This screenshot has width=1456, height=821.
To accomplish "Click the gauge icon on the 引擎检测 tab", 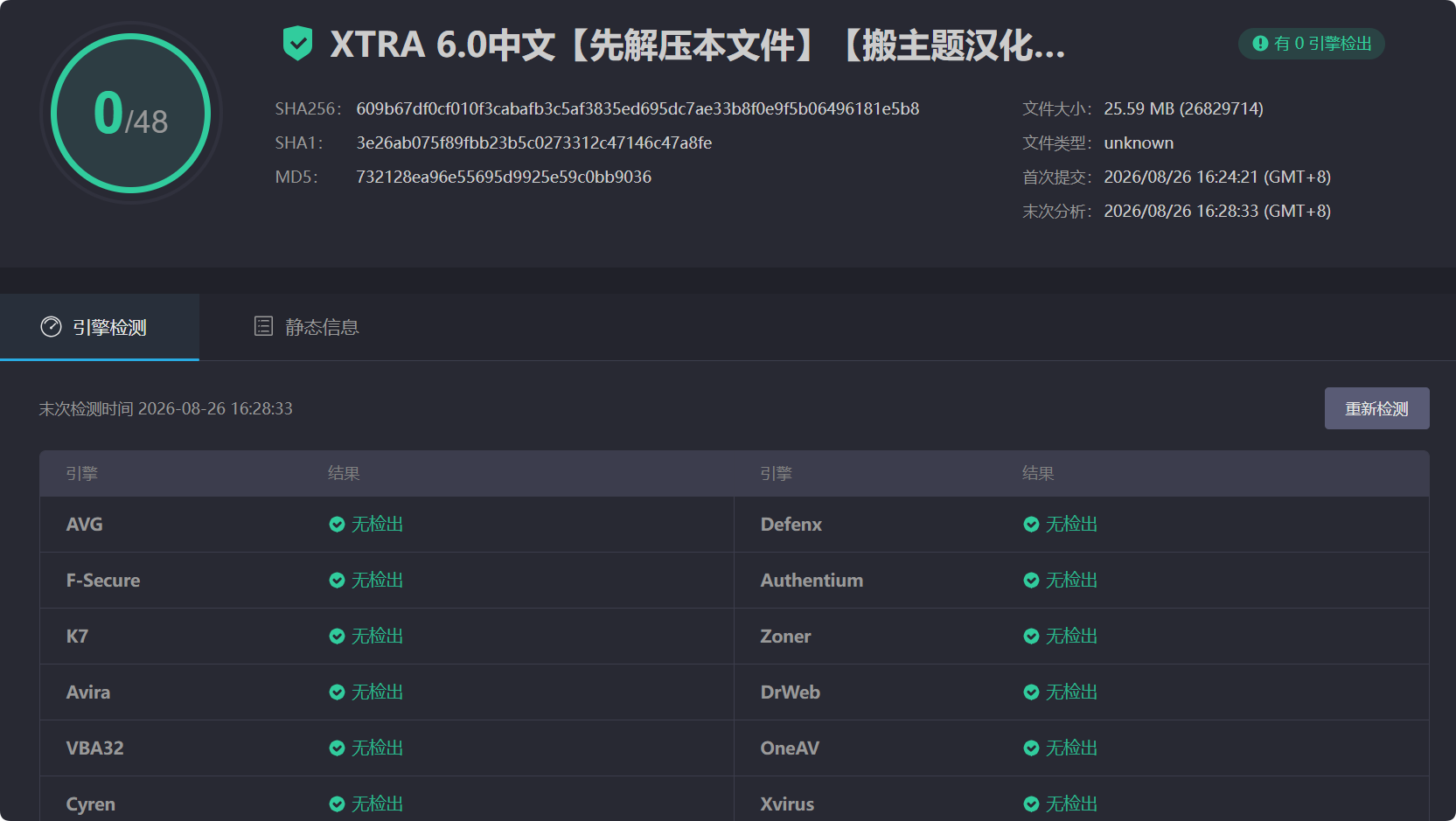I will click(52, 327).
